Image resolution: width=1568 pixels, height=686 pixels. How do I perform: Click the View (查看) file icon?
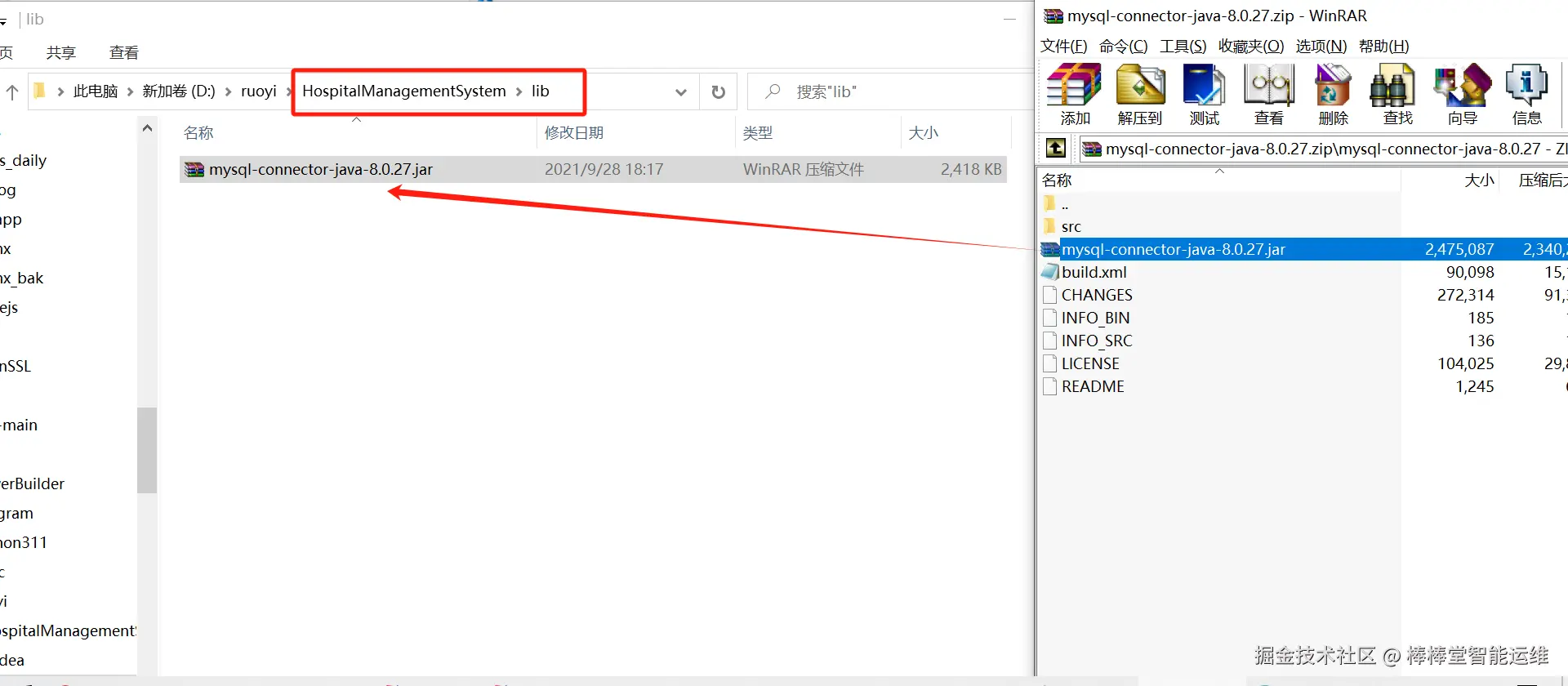[x=1269, y=86]
